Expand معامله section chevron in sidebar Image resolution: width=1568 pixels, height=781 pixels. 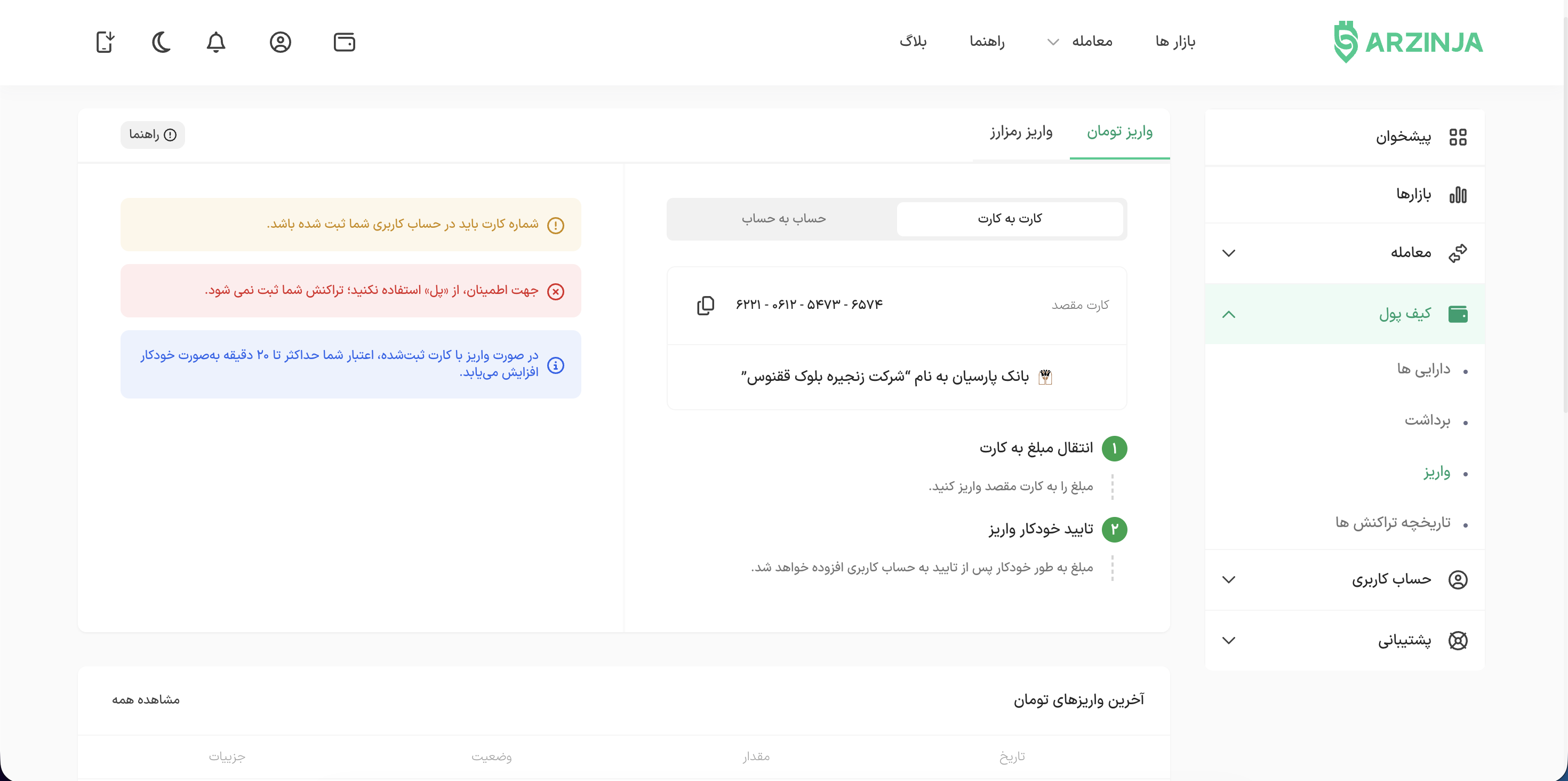coord(1229,253)
